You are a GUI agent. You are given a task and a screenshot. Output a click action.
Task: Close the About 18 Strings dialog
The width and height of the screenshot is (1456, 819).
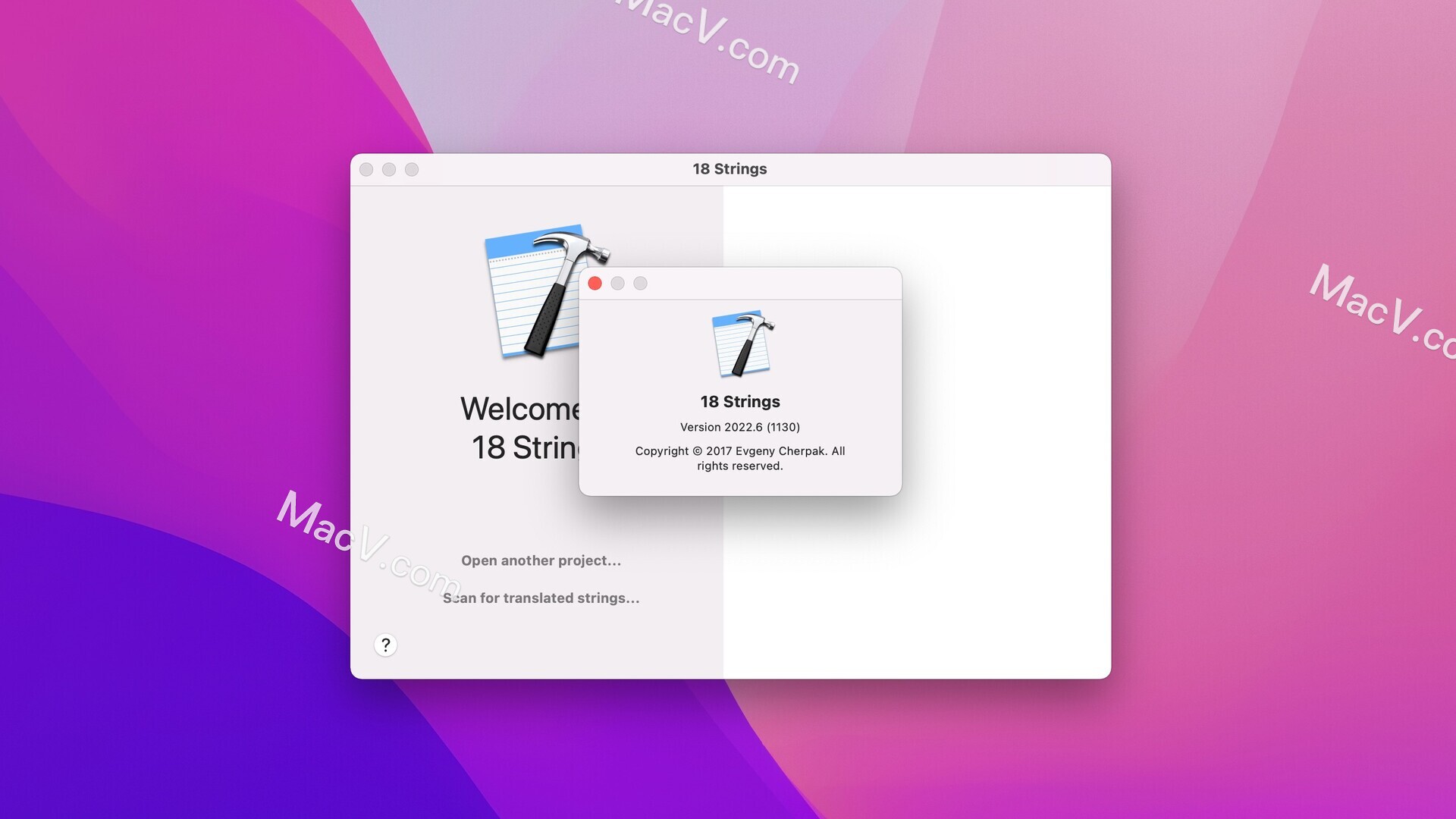[595, 283]
